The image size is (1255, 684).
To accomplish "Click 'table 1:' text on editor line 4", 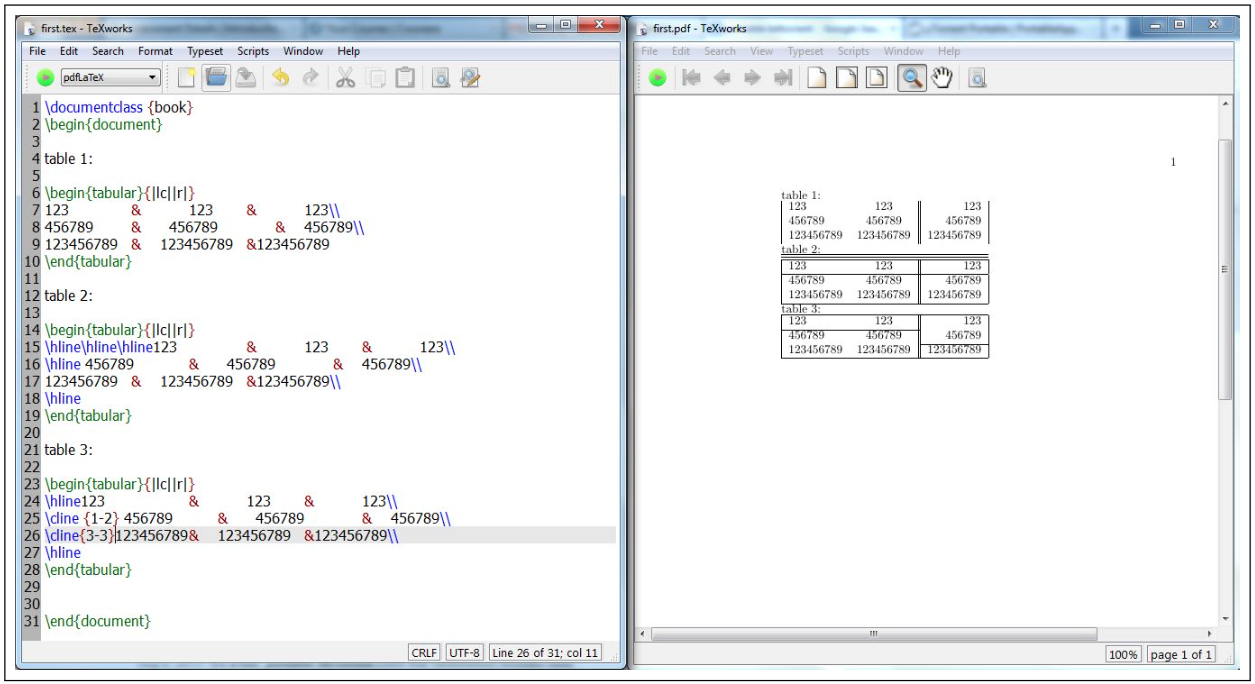I will pyautogui.click(x=69, y=158).
